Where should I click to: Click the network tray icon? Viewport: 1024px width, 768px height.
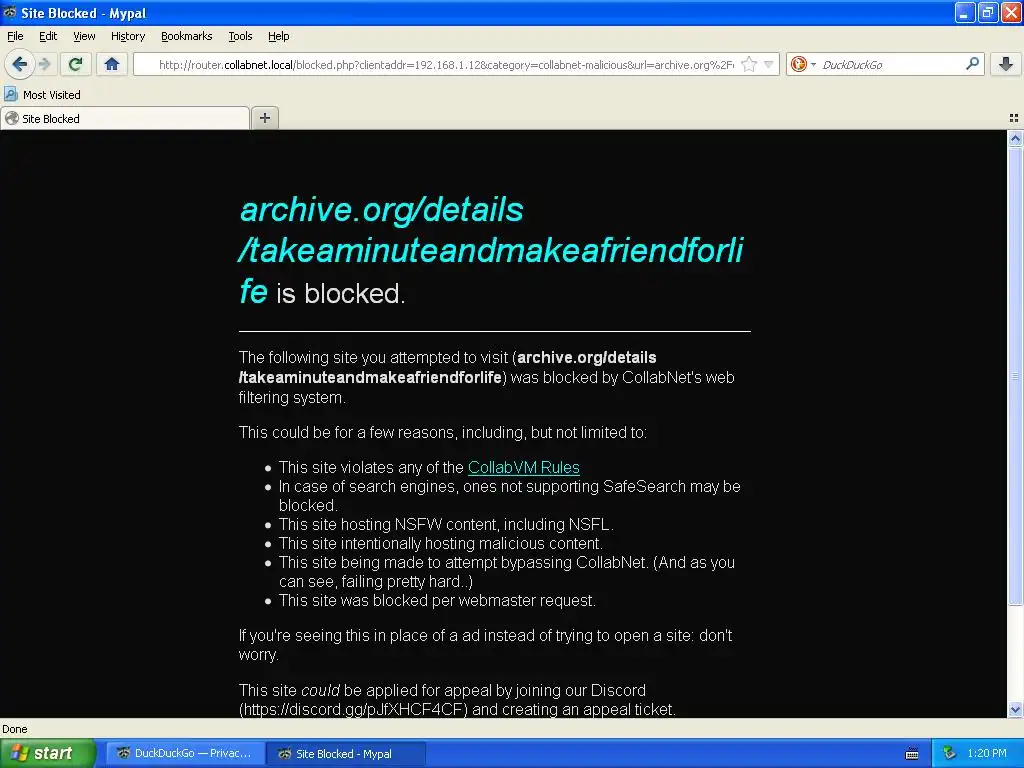coord(949,753)
